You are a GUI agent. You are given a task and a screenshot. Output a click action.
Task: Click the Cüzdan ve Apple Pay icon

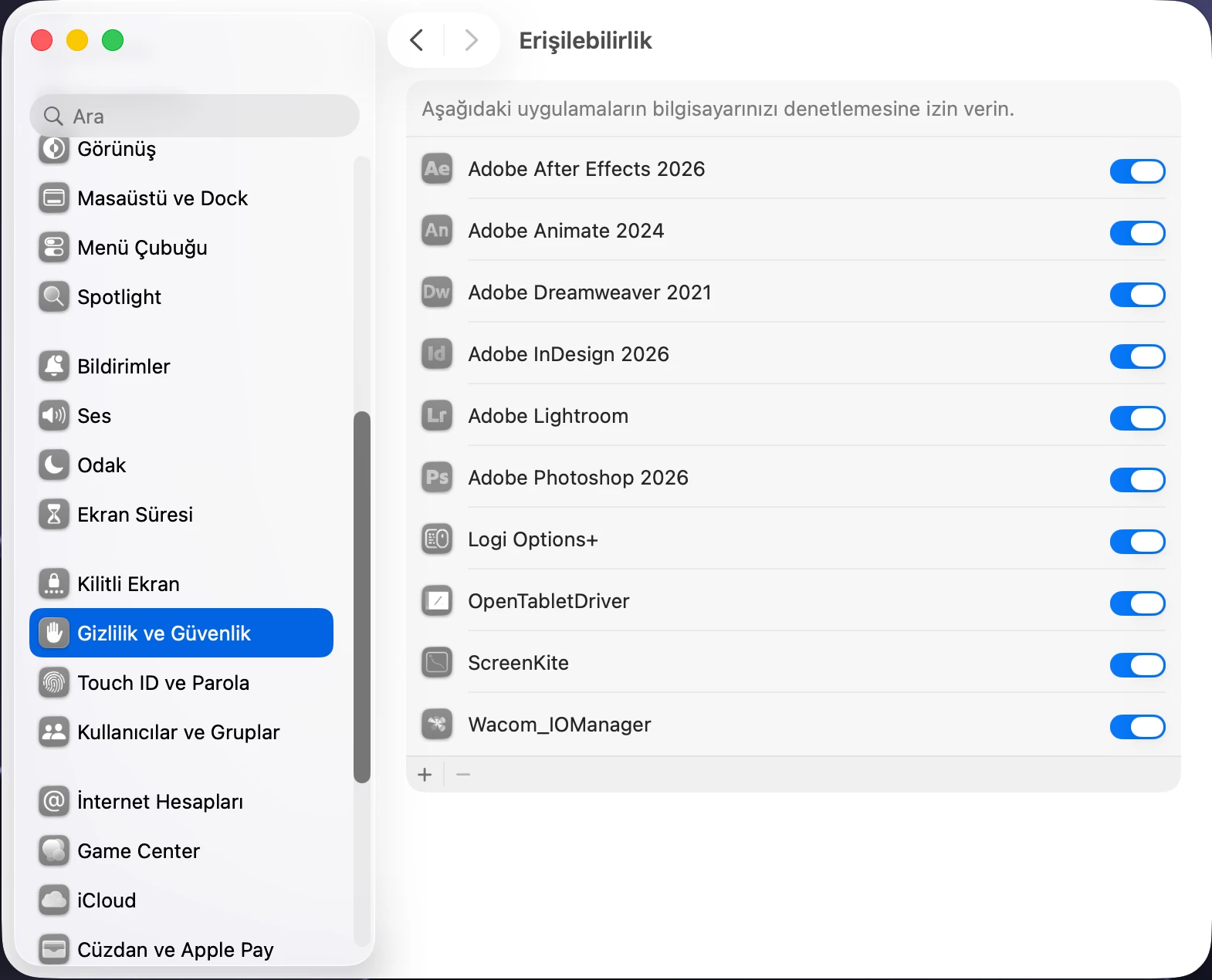[54, 950]
